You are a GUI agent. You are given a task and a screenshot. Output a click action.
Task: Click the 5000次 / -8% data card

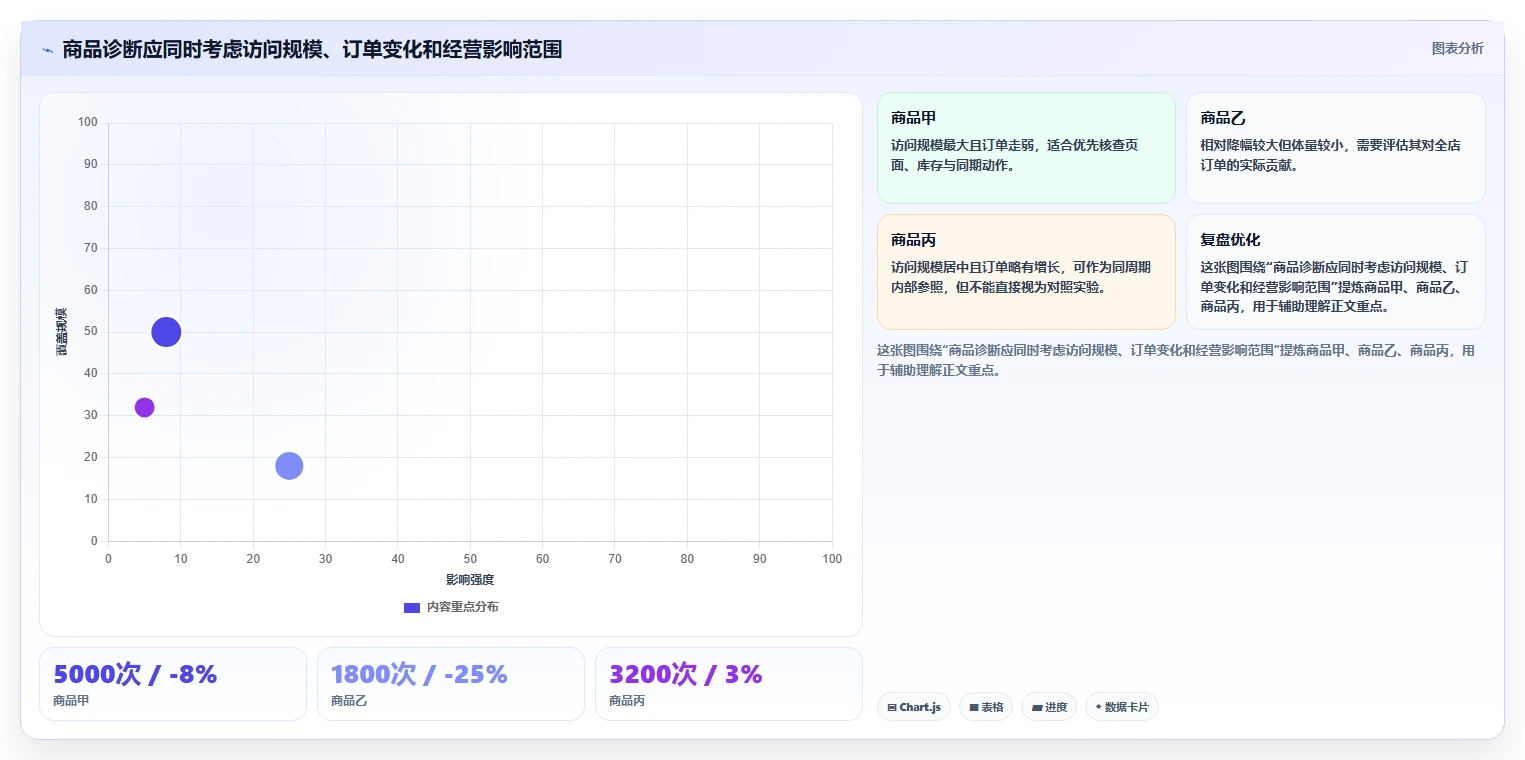(173, 684)
